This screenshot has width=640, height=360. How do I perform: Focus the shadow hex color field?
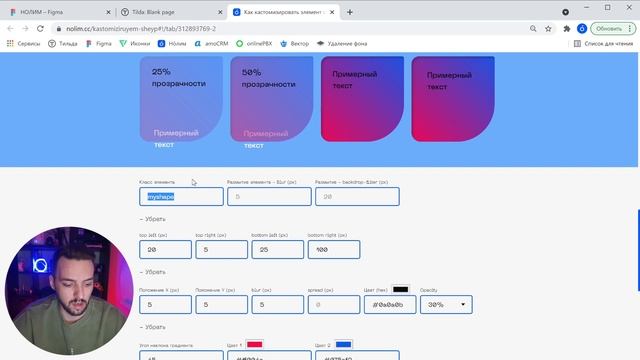click(390, 304)
